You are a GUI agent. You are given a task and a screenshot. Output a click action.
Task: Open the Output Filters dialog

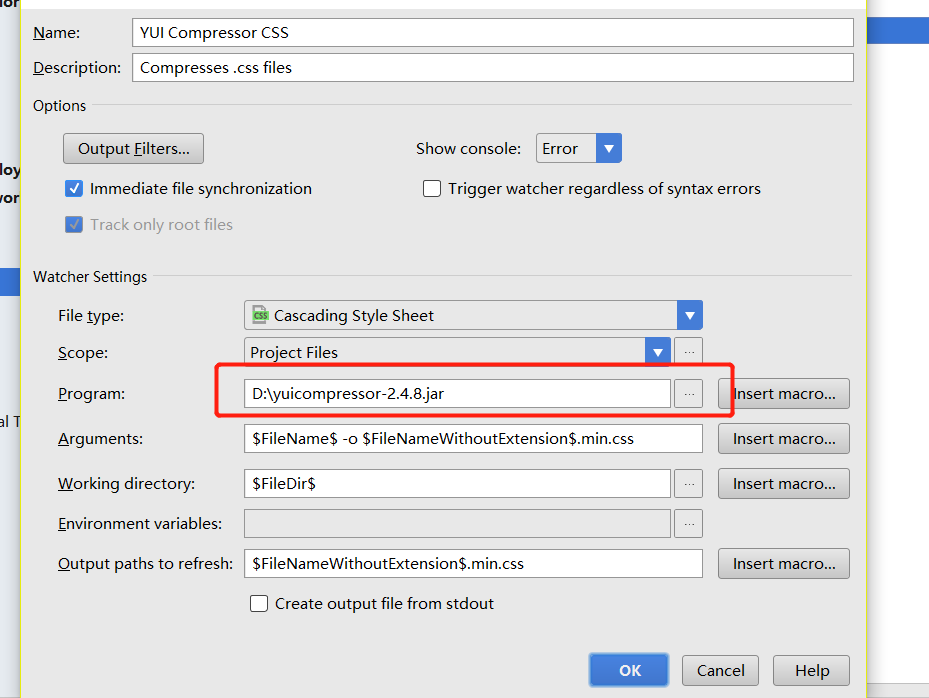133,149
